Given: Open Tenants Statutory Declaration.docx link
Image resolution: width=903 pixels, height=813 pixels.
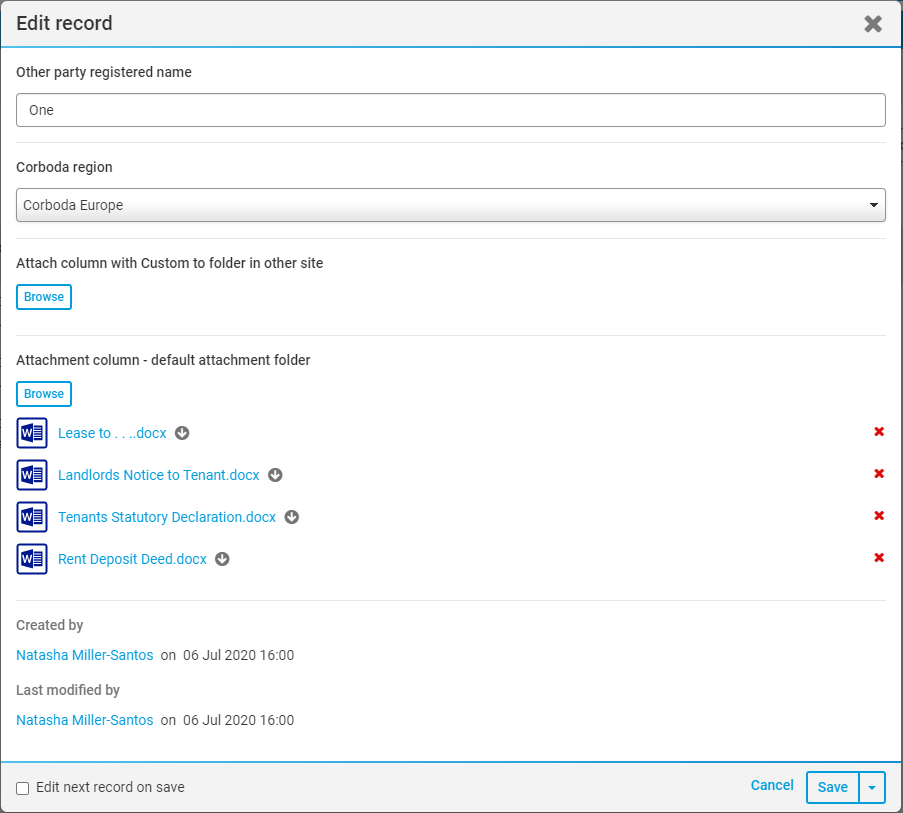Looking at the screenshot, I should point(167,517).
